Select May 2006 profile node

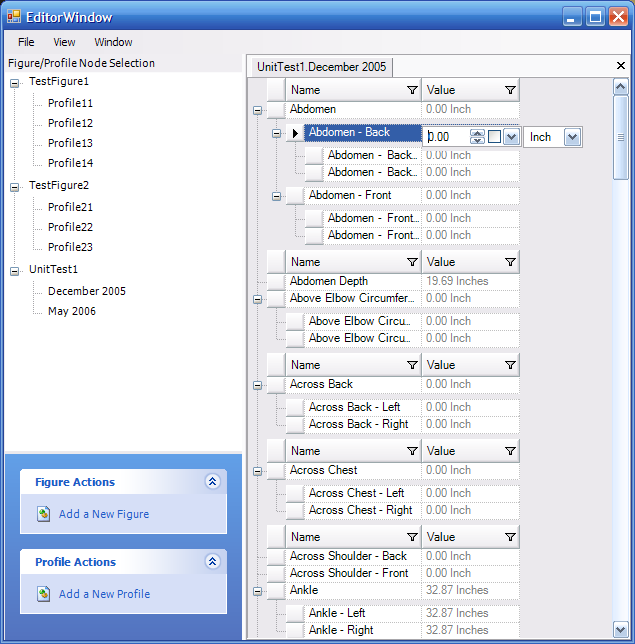(x=72, y=311)
